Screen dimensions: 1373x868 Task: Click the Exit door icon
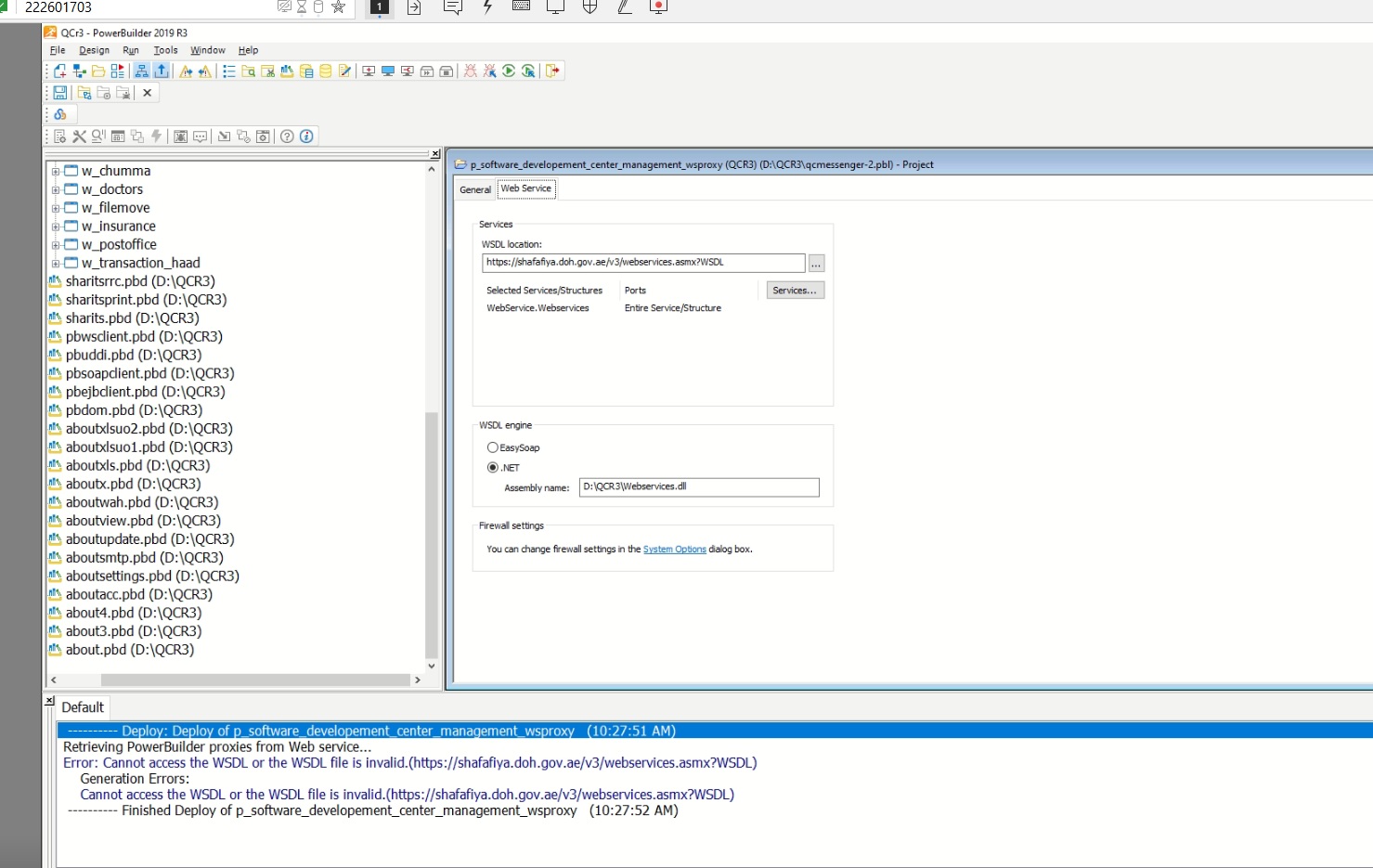(x=552, y=71)
